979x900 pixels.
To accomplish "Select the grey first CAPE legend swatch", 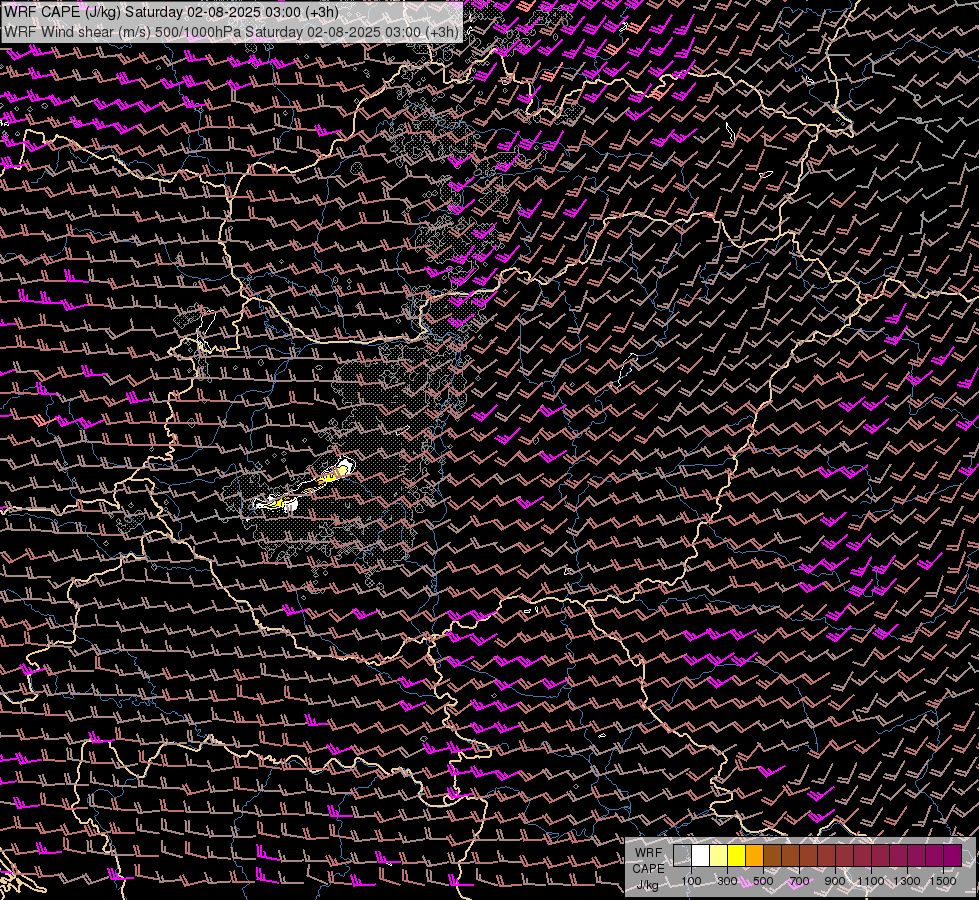I will 682,855.
